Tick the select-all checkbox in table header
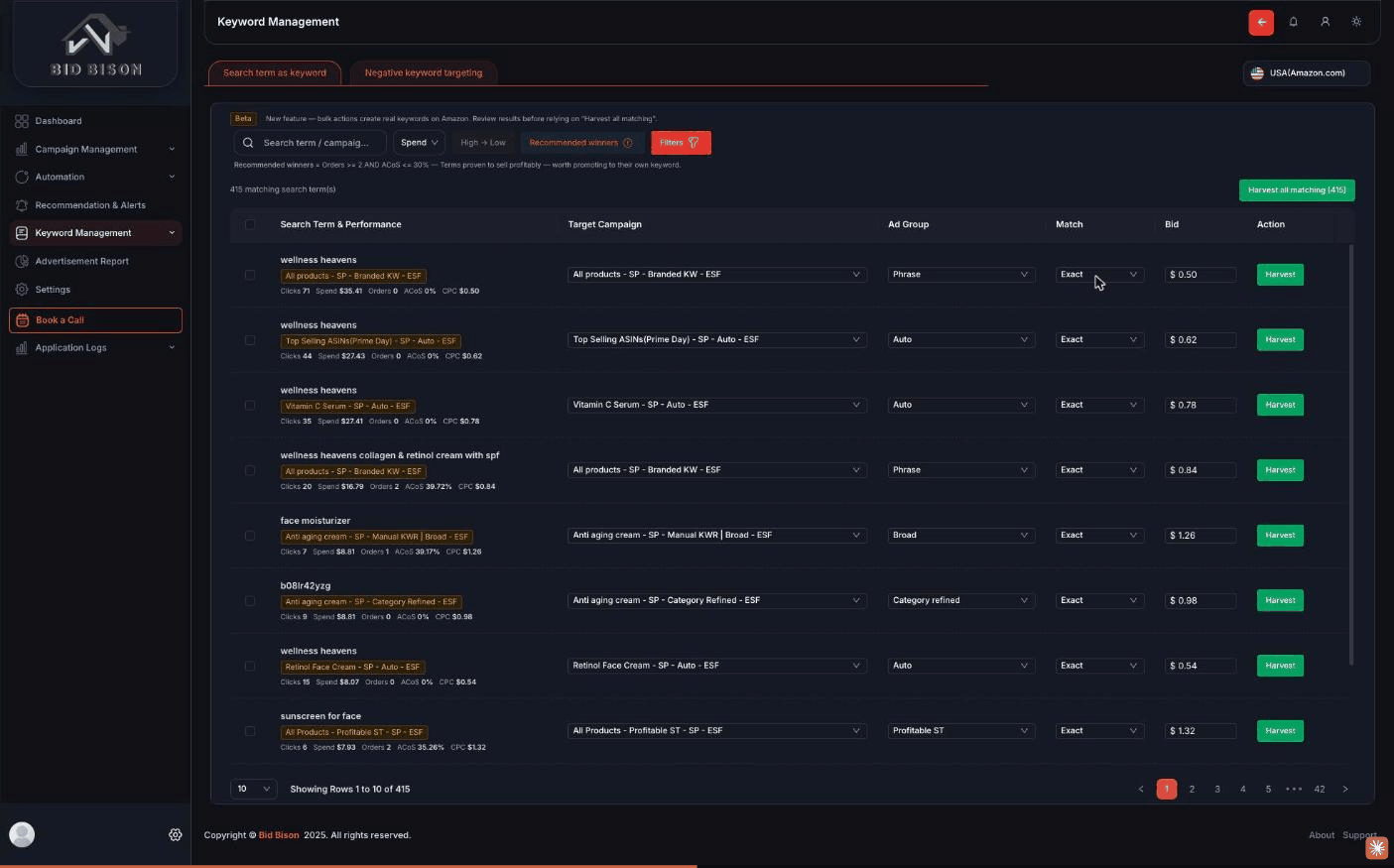Screen dimensions: 1394x868 click(250, 224)
